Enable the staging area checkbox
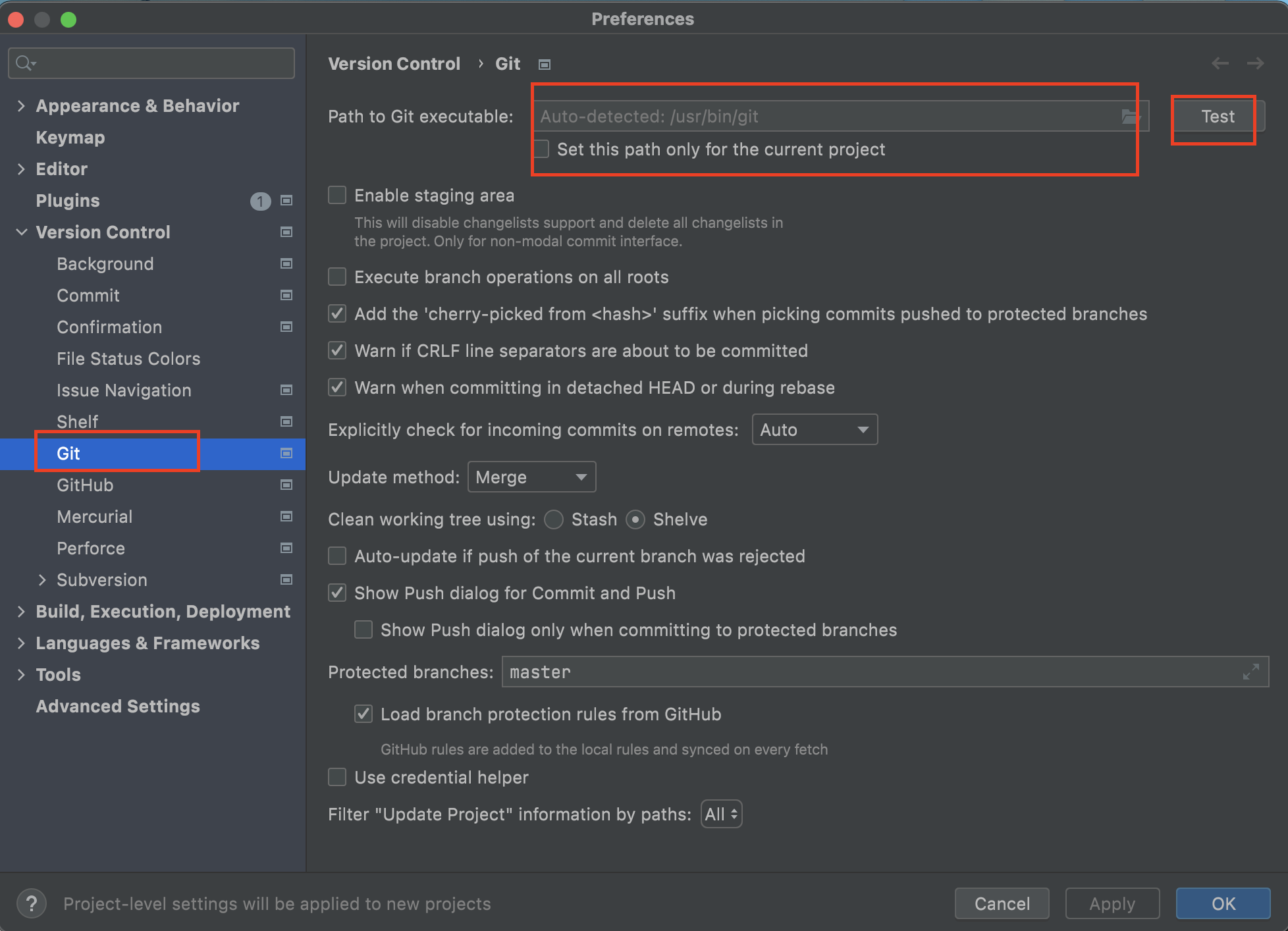 tap(338, 196)
